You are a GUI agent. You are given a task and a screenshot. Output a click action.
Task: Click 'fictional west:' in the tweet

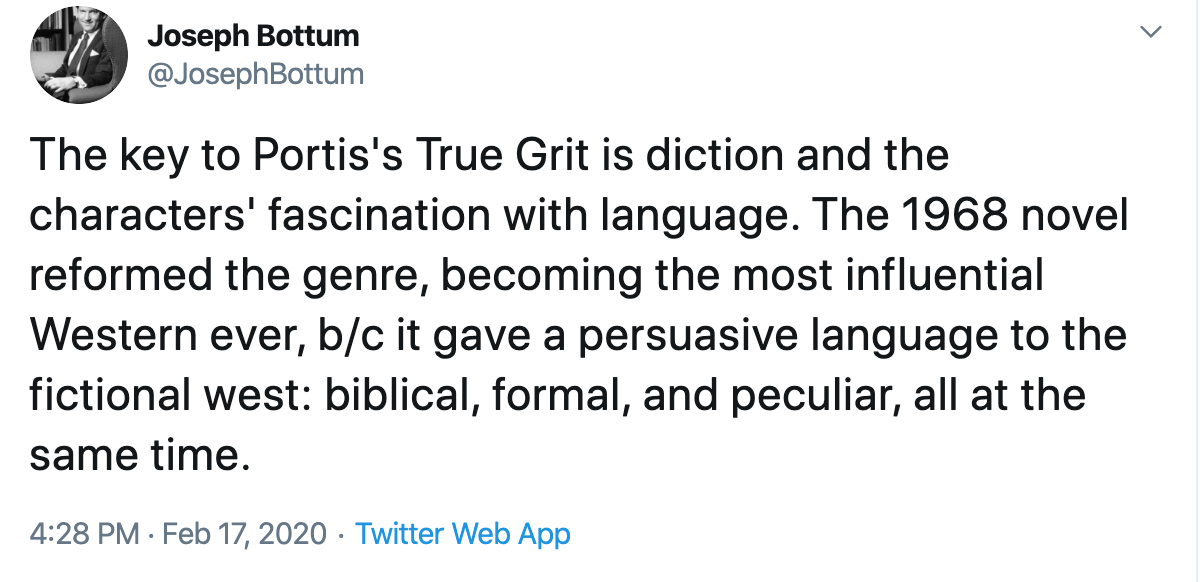168,395
